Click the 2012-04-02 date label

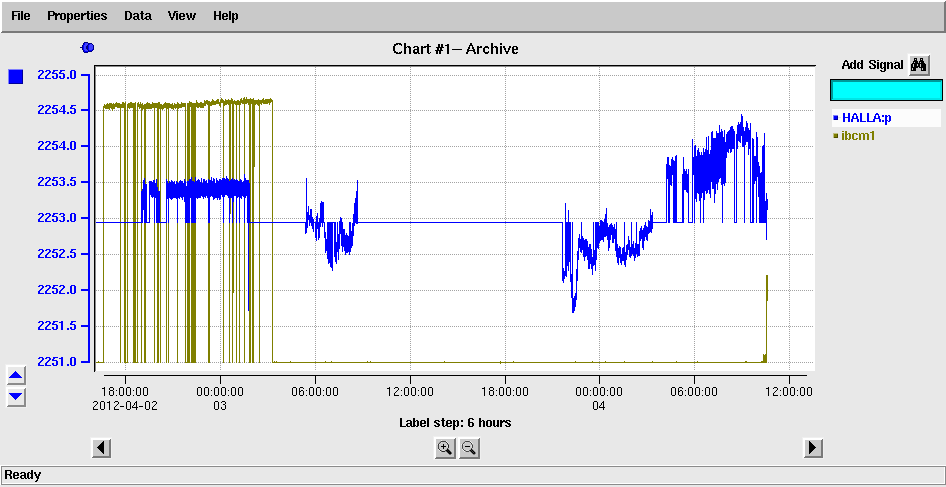(x=125, y=406)
